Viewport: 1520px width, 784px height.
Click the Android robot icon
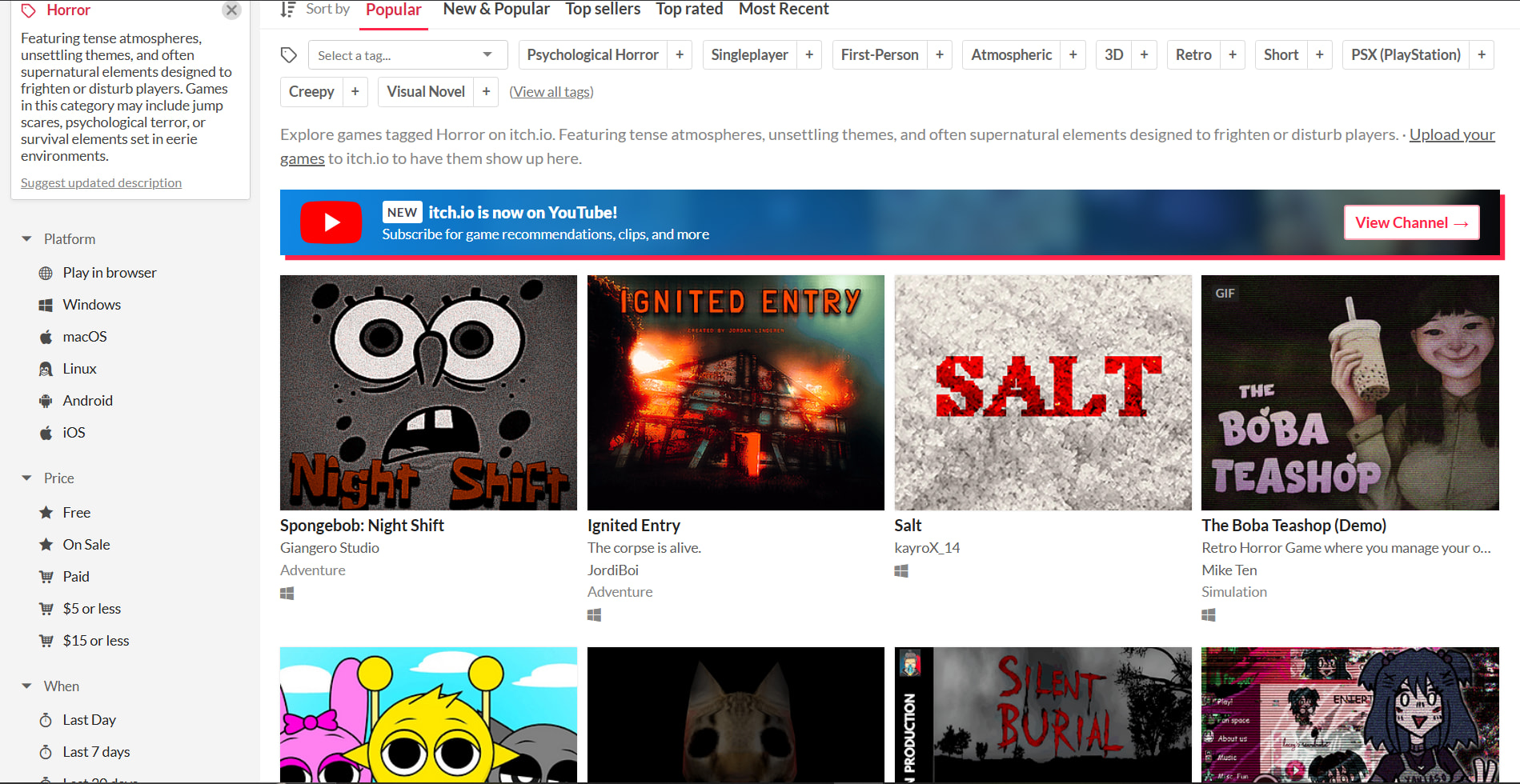tap(46, 401)
